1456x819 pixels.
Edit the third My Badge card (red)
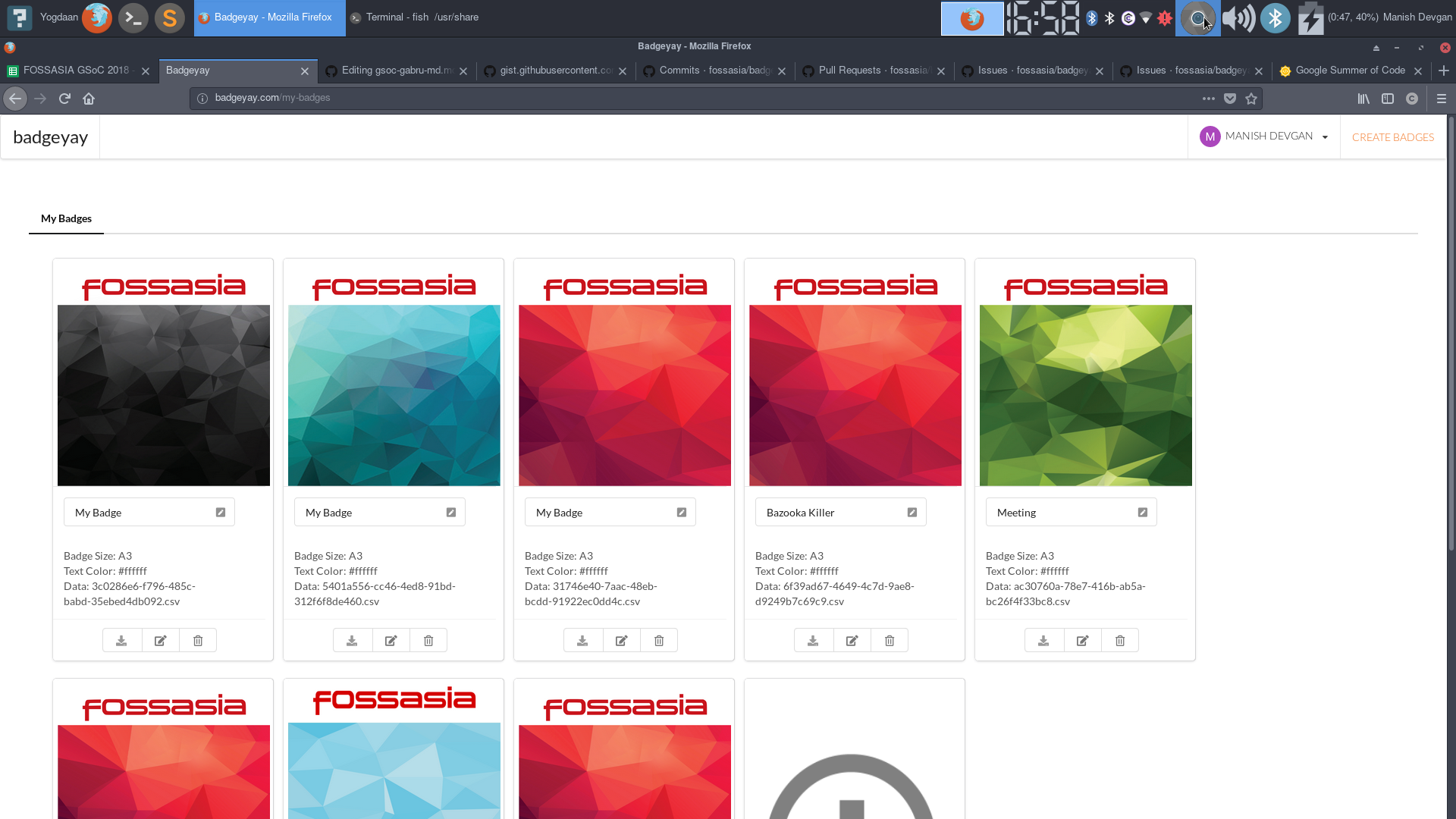[x=622, y=641]
